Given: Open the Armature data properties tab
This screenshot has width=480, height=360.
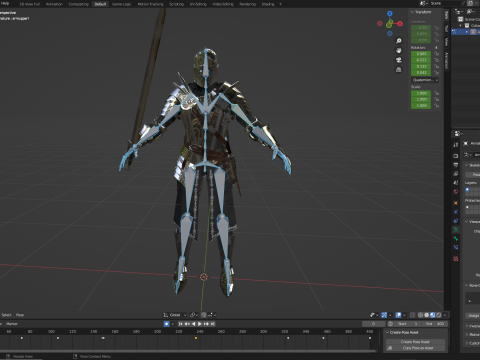Looking at the screenshot, I should point(456,230).
